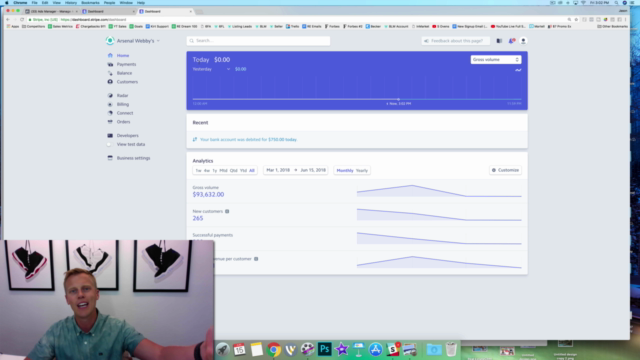This screenshot has width=640, height=360.
Task: Open the notifications bell icon
Action: [x=511, y=41]
